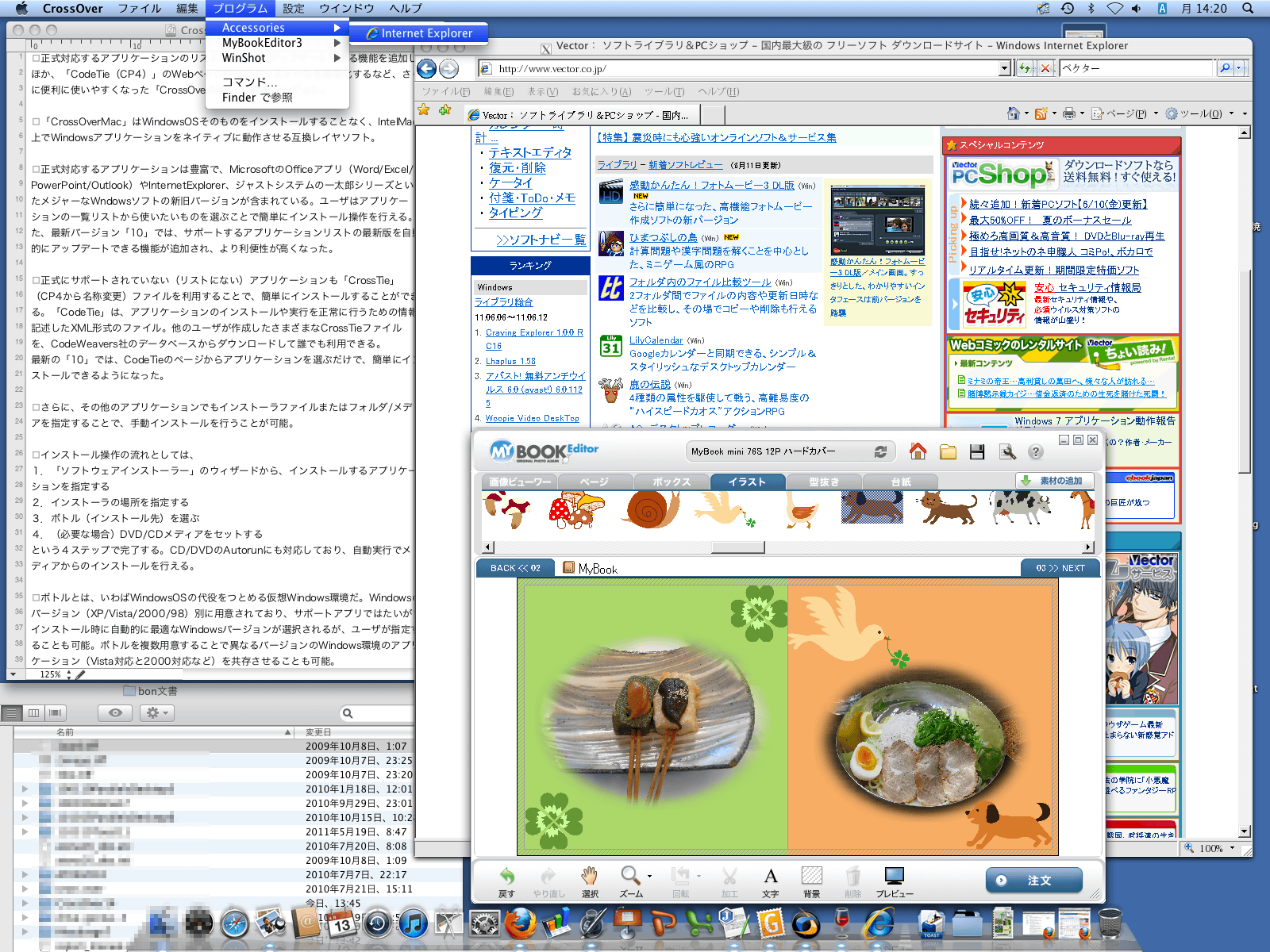This screenshot has height=952, width=1270.
Task: Click the 戻す undo tool in MyBook Editor
Action: [x=506, y=881]
